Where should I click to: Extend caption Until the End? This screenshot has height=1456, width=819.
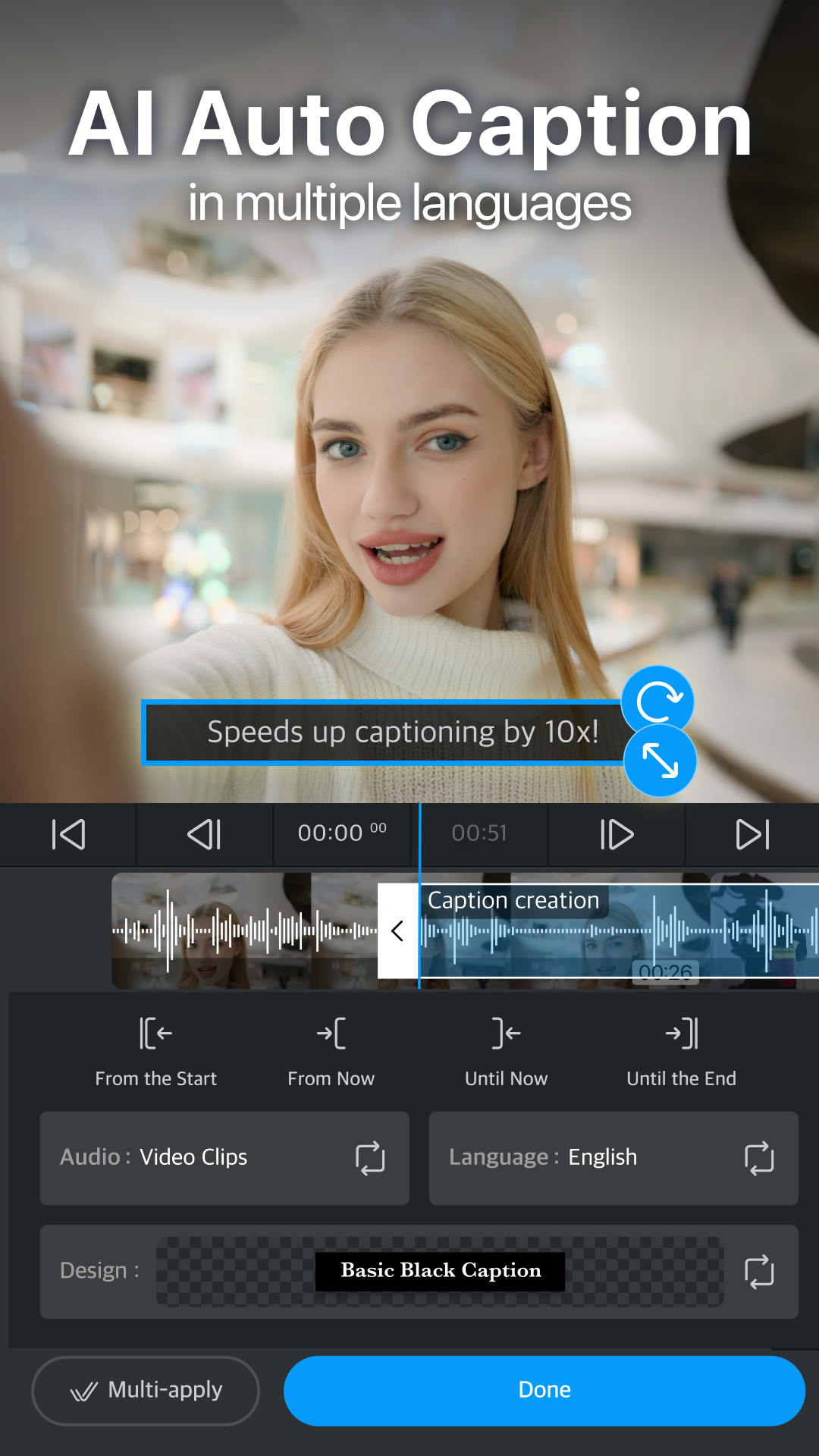coord(681,1034)
